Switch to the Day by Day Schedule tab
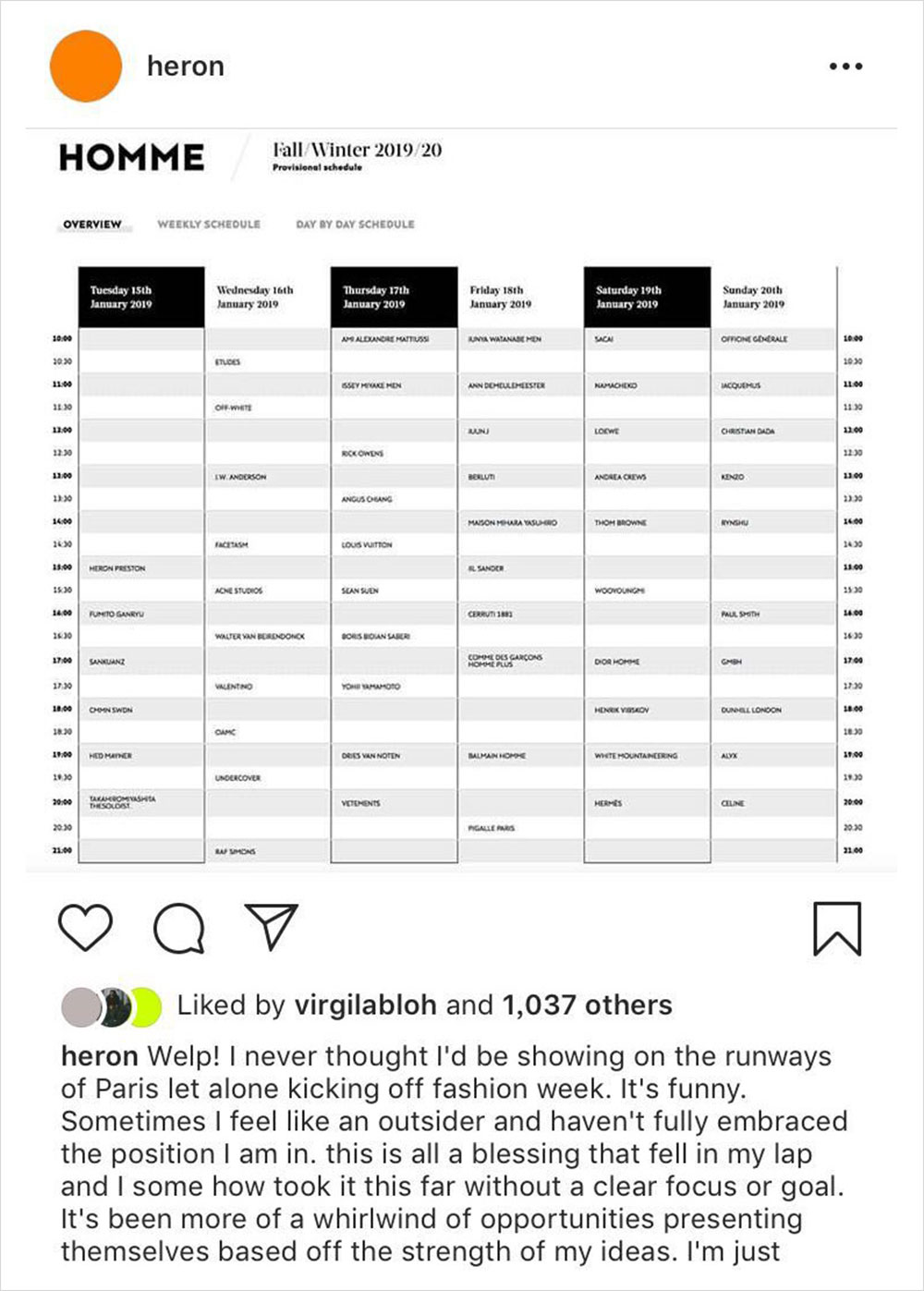924x1291 pixels. coord(355,225)
